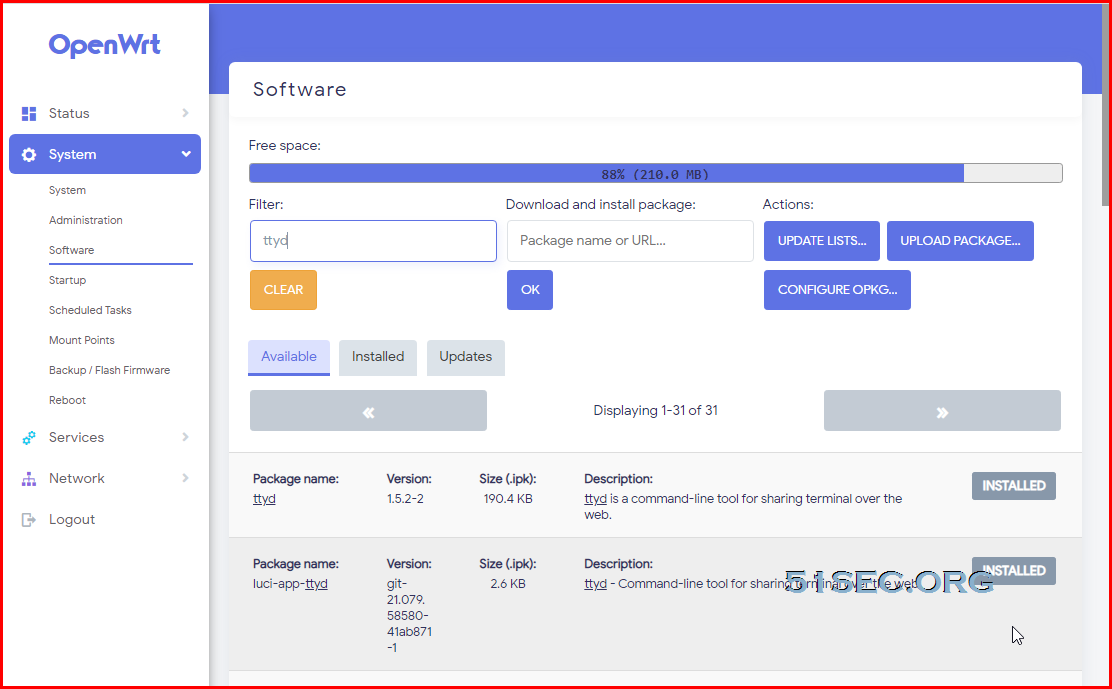Click the ttyd package name link
The width and height of the screenshot is (1112, 689).
click(264, 499)
